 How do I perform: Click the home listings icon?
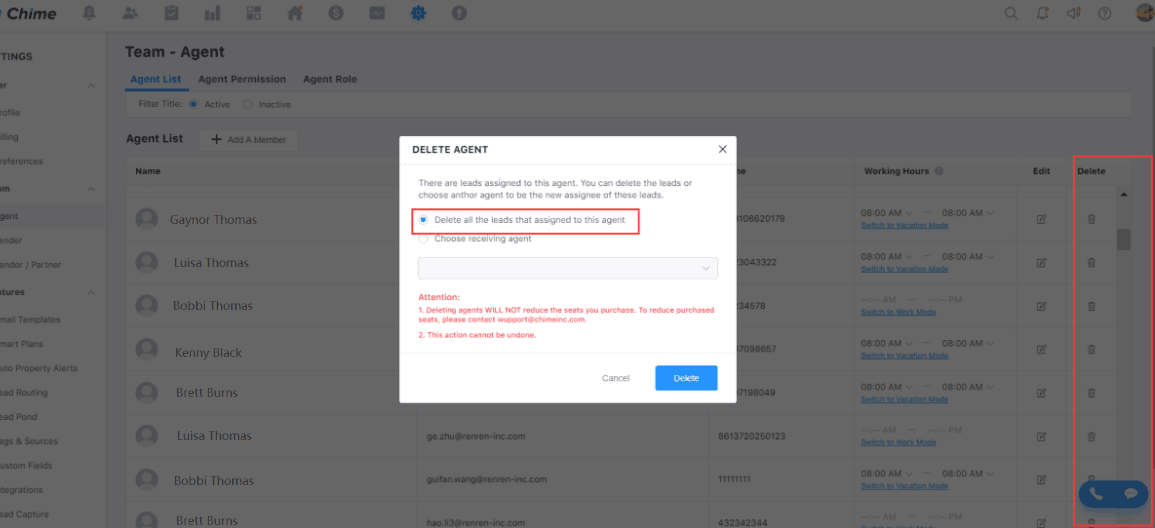coord(295,13)
